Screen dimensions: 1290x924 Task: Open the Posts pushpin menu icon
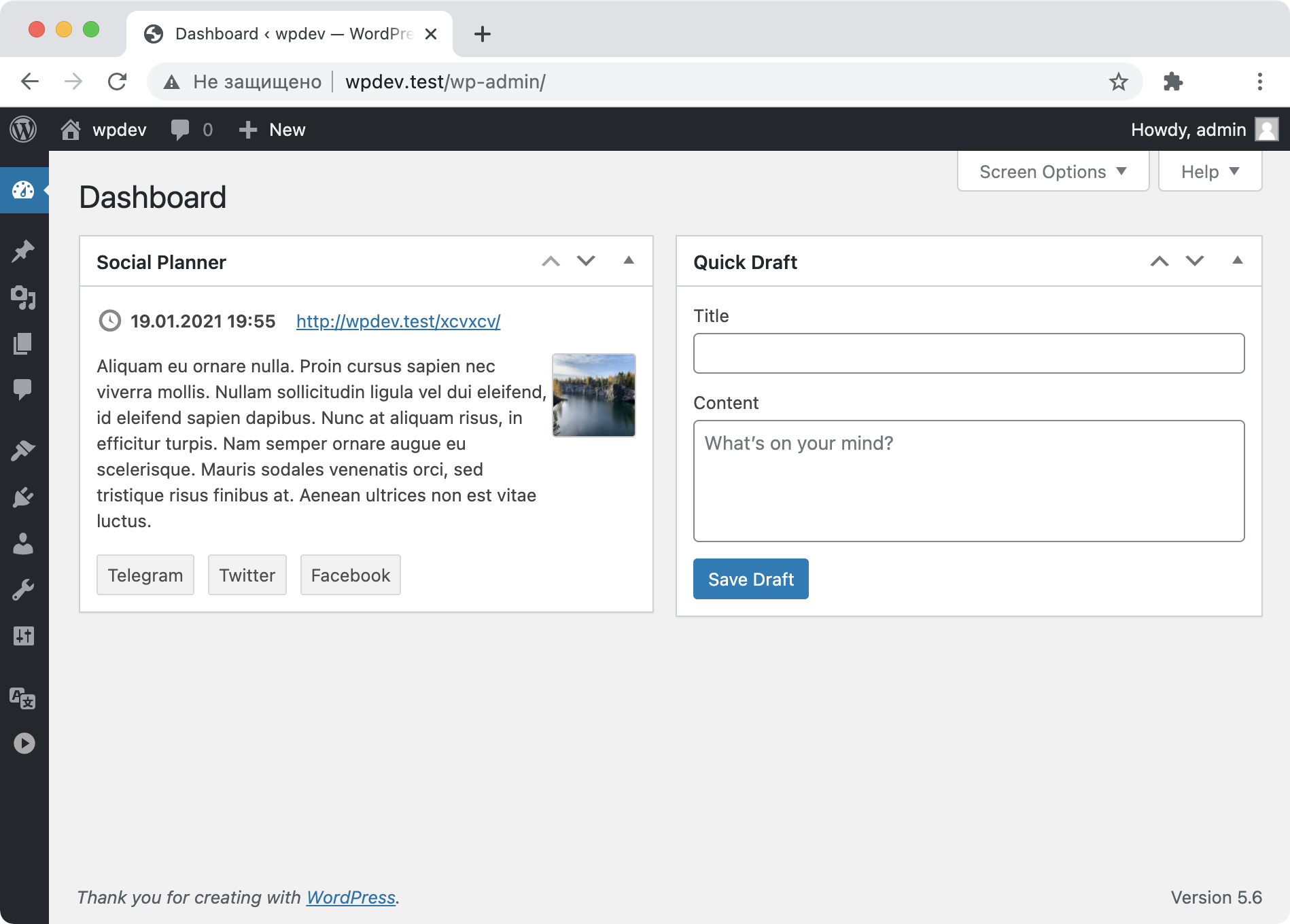23,251
